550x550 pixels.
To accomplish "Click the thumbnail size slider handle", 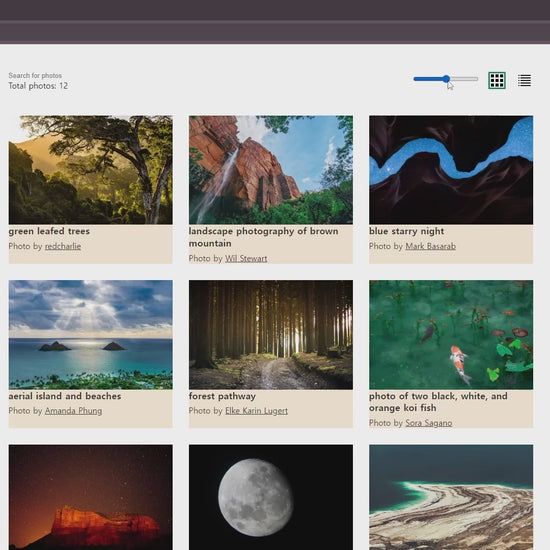I will (x=446, y=79).
